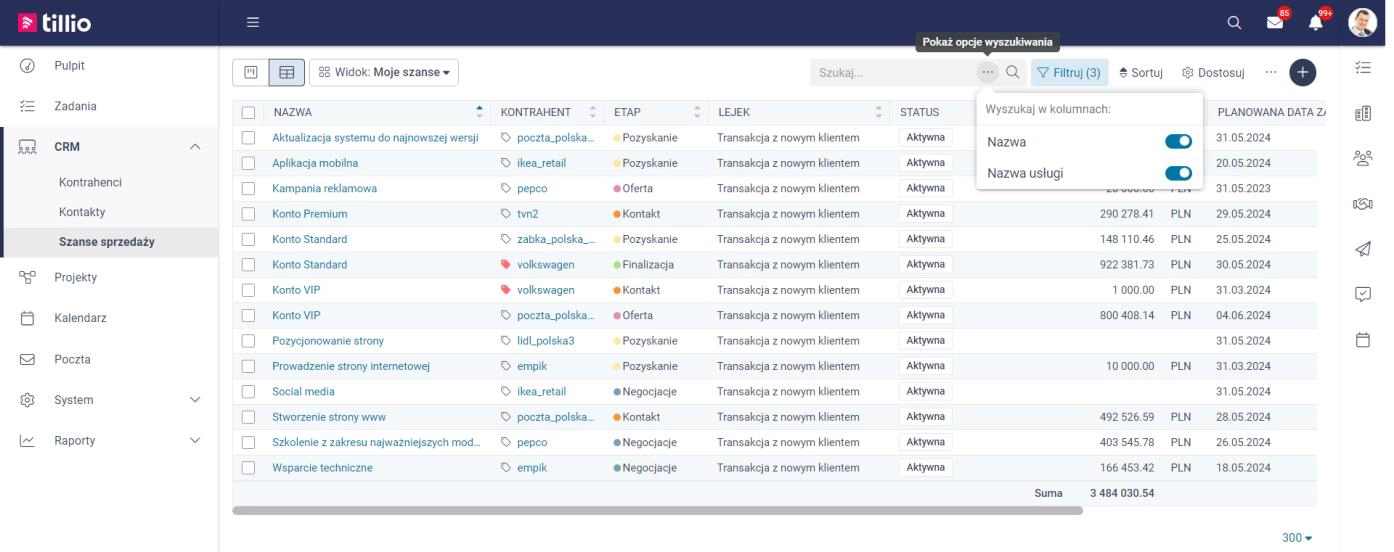The image size is (1394, 552).
Task: Focus the Szukaj search input field
Action: [892, 72]
